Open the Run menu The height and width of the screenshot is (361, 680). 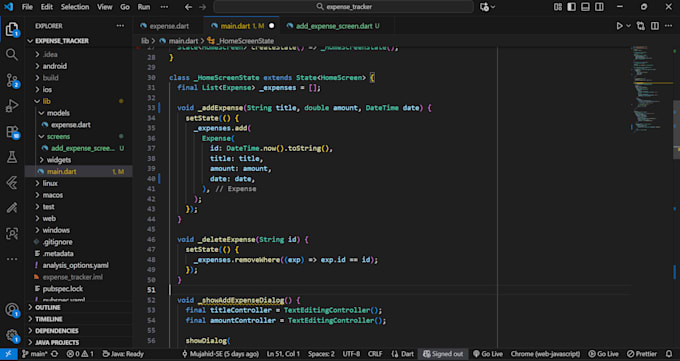pyautogui.click(x=144, y=7)
